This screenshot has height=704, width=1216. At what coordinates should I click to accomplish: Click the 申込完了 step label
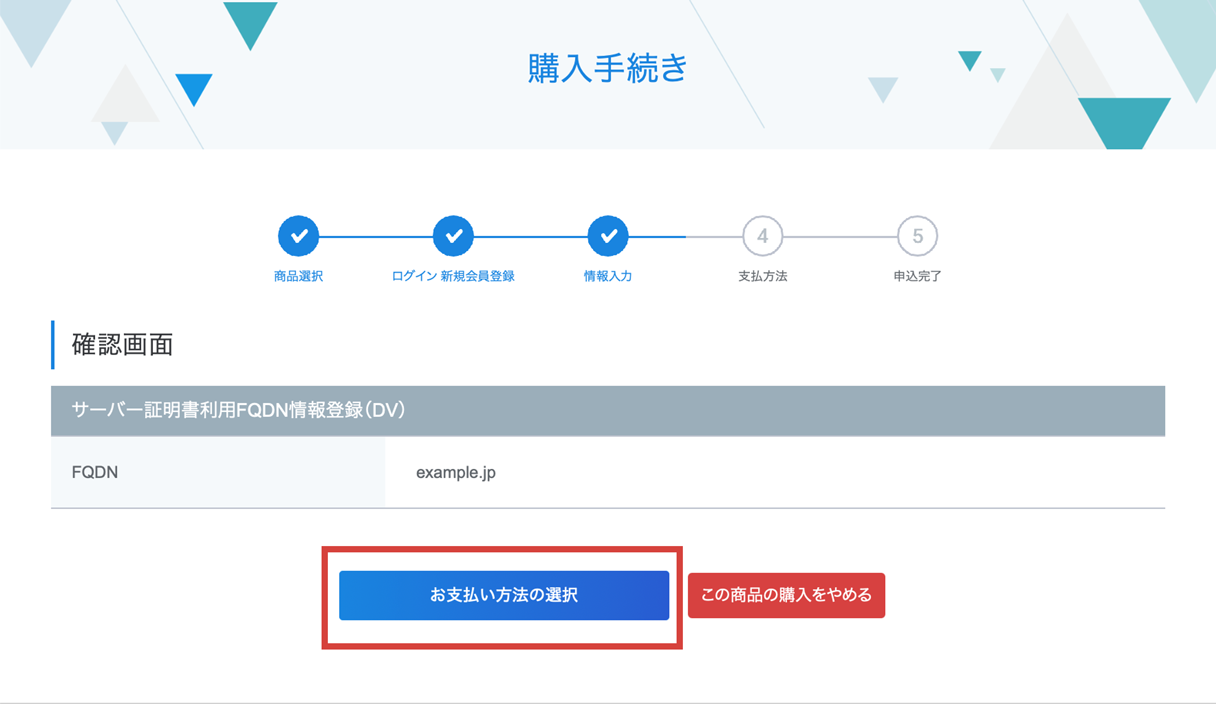(917, 276)
